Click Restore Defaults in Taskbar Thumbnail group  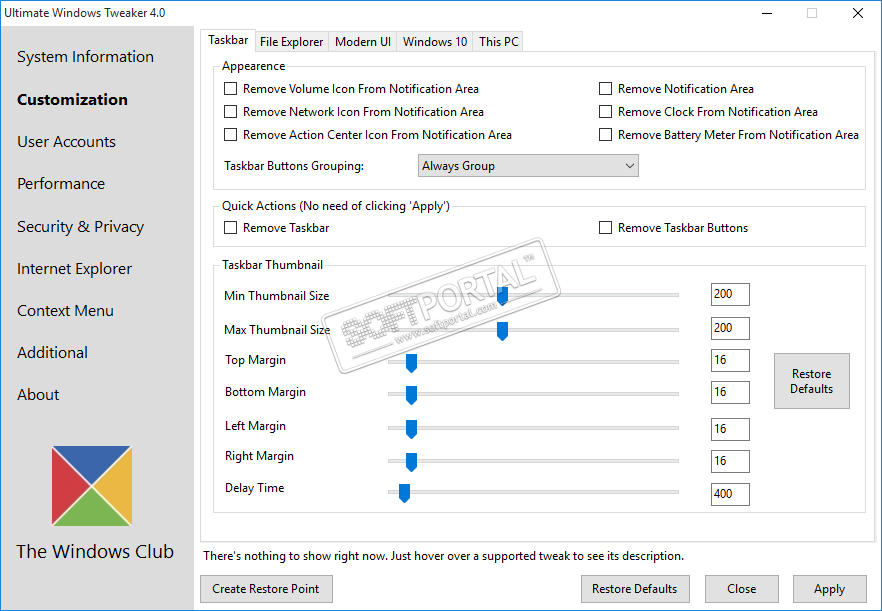coord(812,381)
